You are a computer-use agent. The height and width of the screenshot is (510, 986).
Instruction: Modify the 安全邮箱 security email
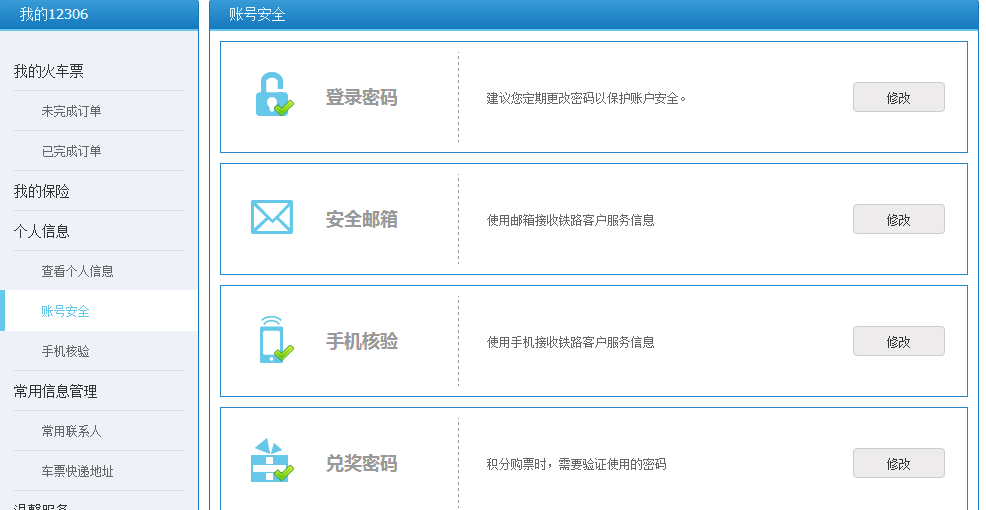pos(899,219)
